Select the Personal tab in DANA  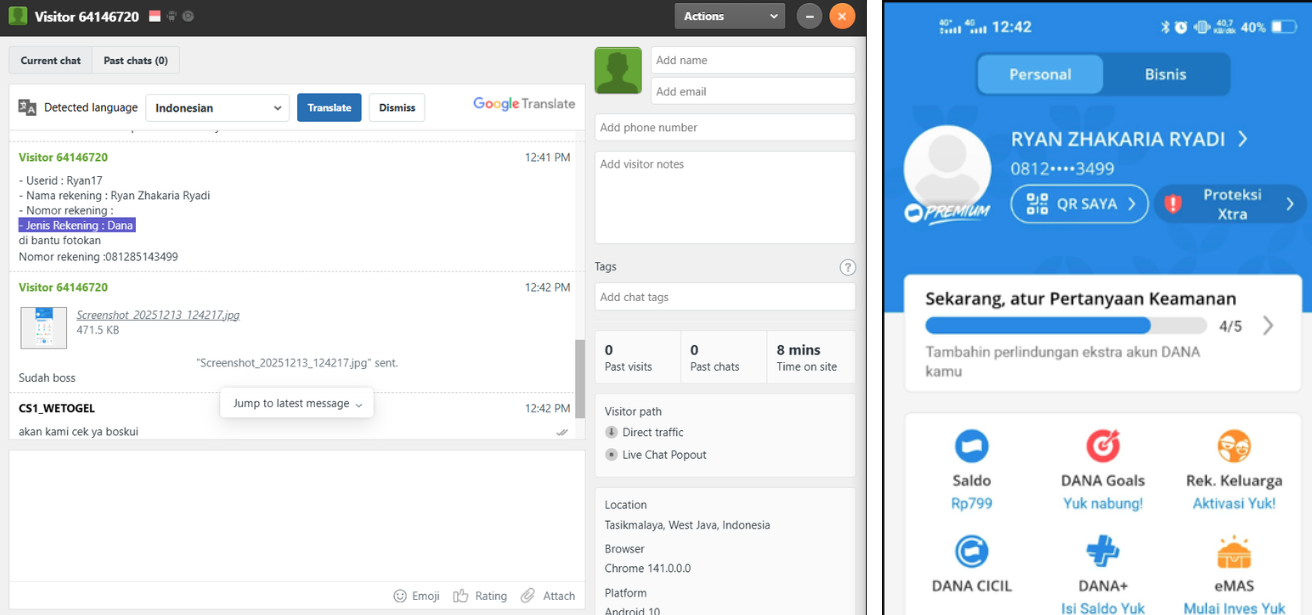pyautogui.click(x=1040, y=74)
